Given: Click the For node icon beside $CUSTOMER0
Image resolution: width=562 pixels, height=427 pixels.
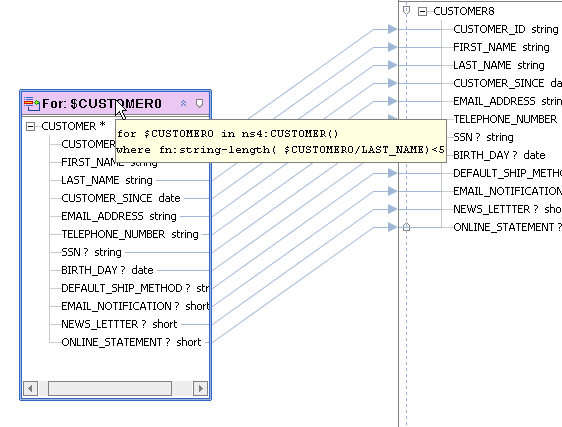Looking at the screenshot, I should click(32, 104).
